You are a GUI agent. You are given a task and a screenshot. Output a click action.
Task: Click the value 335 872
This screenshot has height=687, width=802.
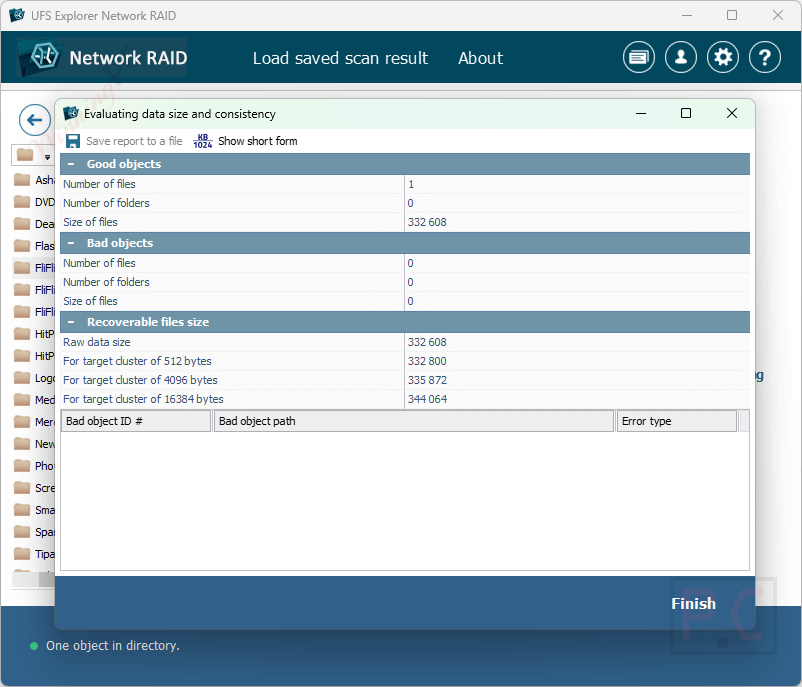pyautogui.click(x=427, y=380)
